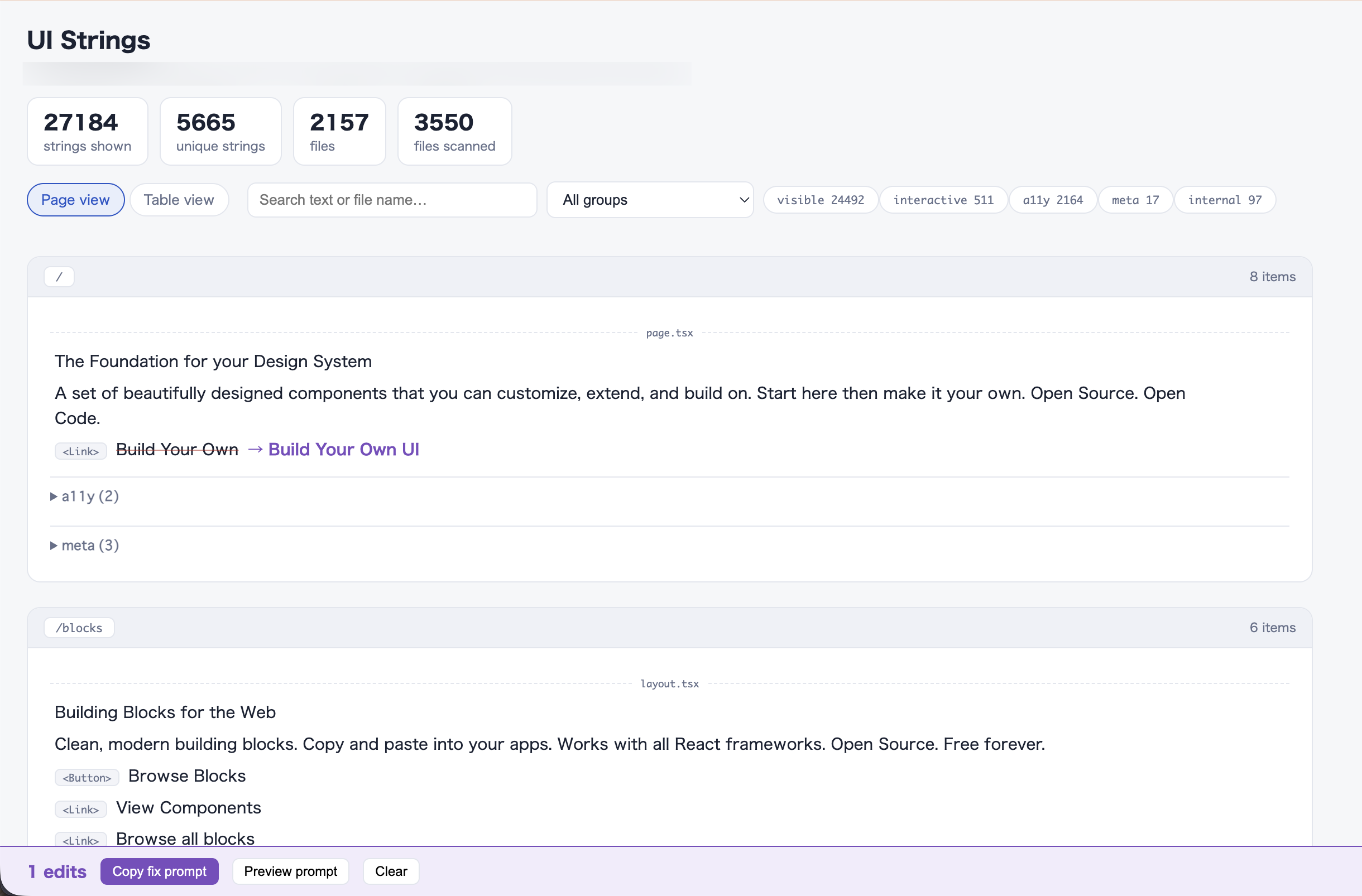Focus the search text or file name field

[x=392, y=200]
